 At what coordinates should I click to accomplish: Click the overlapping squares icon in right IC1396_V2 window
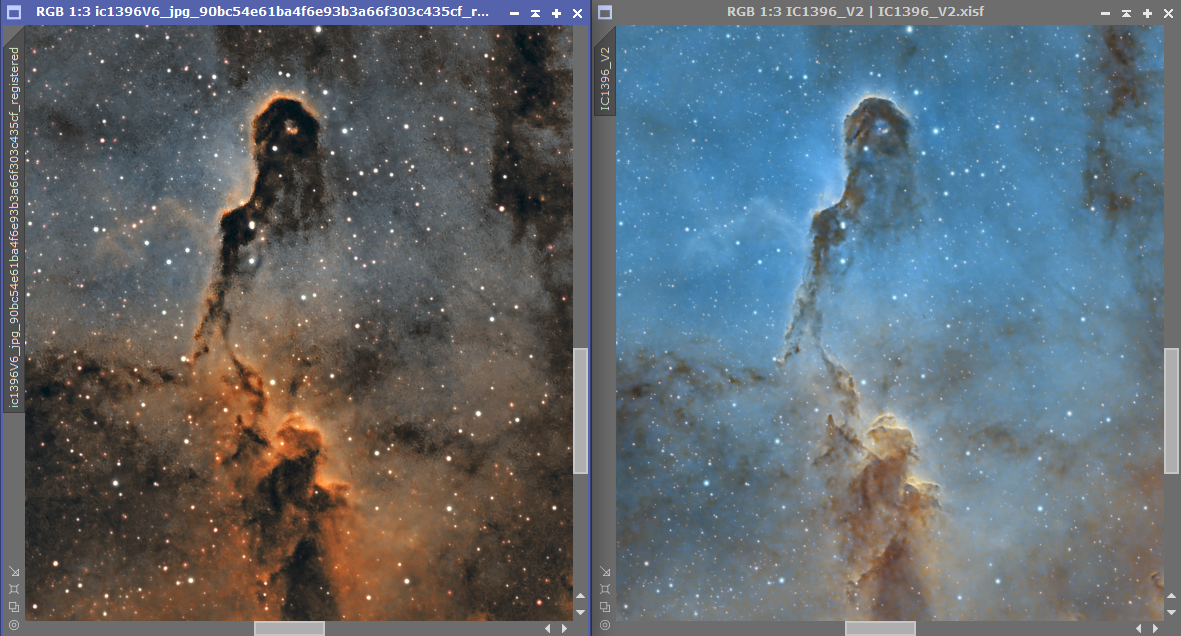tap(605, 607)
